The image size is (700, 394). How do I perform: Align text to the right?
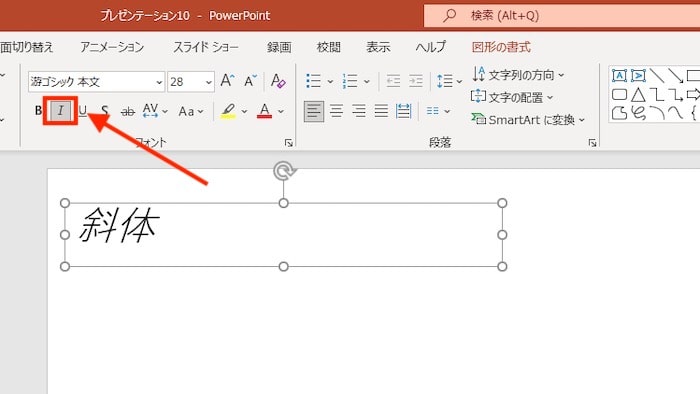click(358, 111)
